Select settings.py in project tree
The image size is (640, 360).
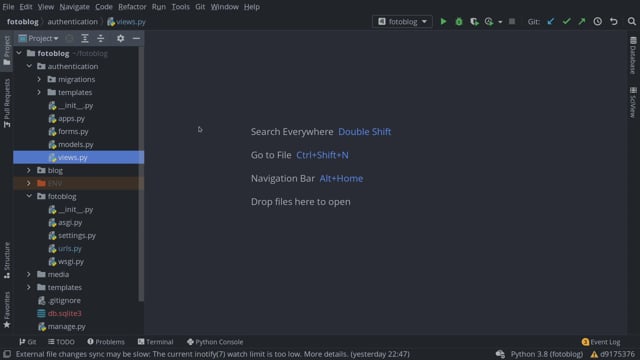coord(77,236)
